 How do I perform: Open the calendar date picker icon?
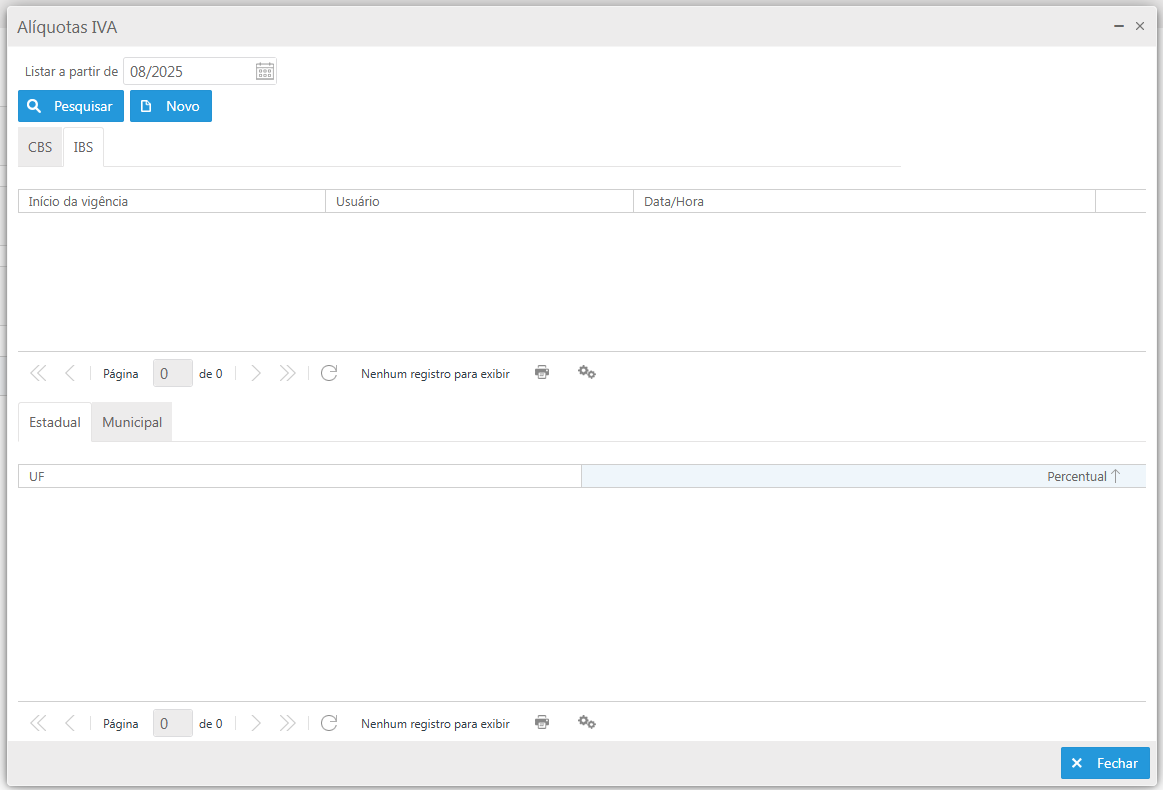(x=264, y=71)
